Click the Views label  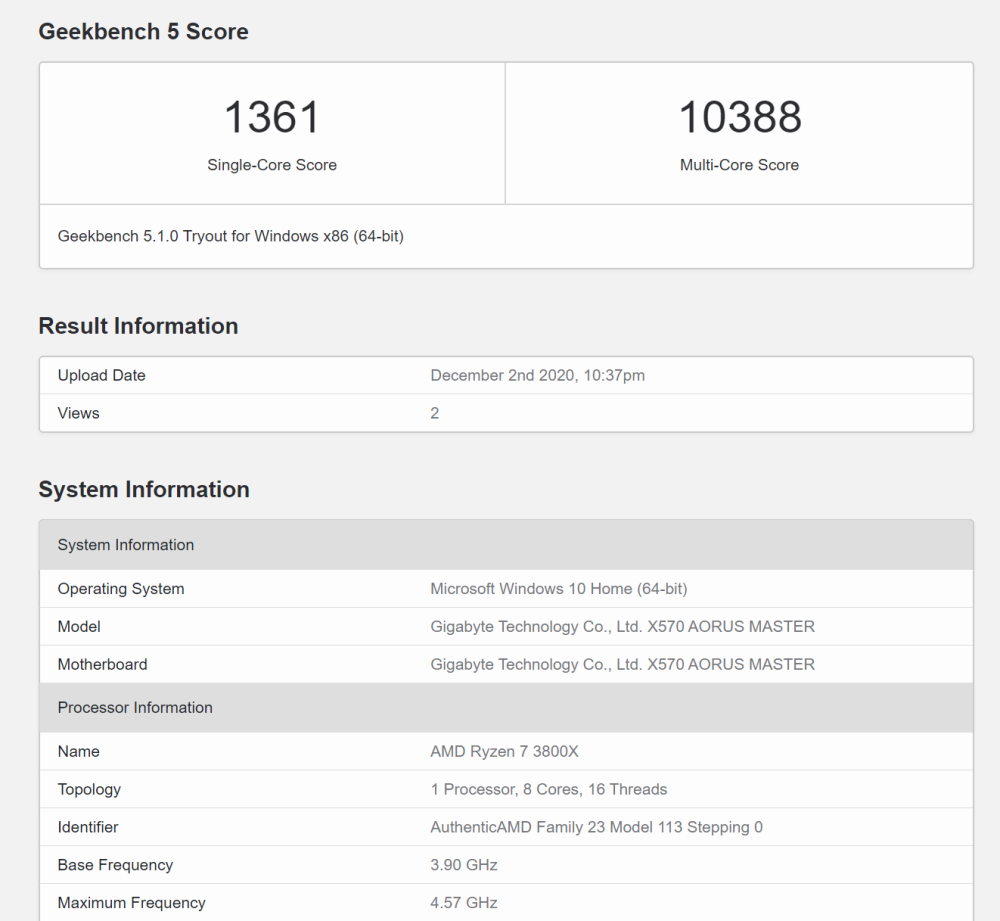pyautogui.click(x=78, y=413)
